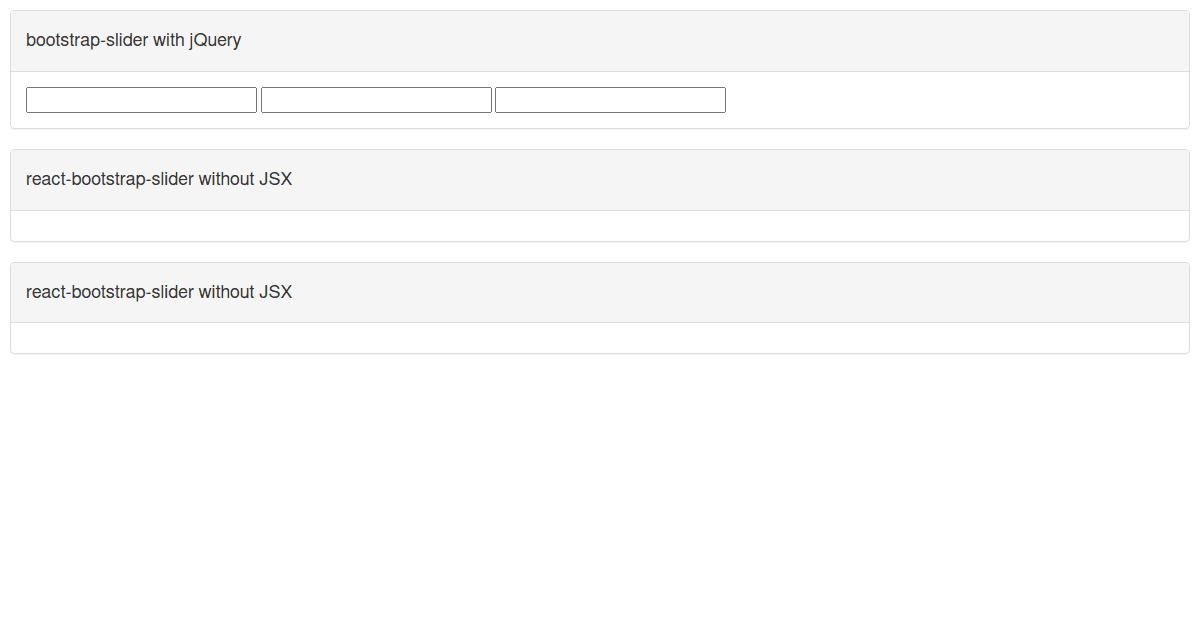Click the bottom panel's header bar
1200x630 pixels.
[x=600, y=292]
